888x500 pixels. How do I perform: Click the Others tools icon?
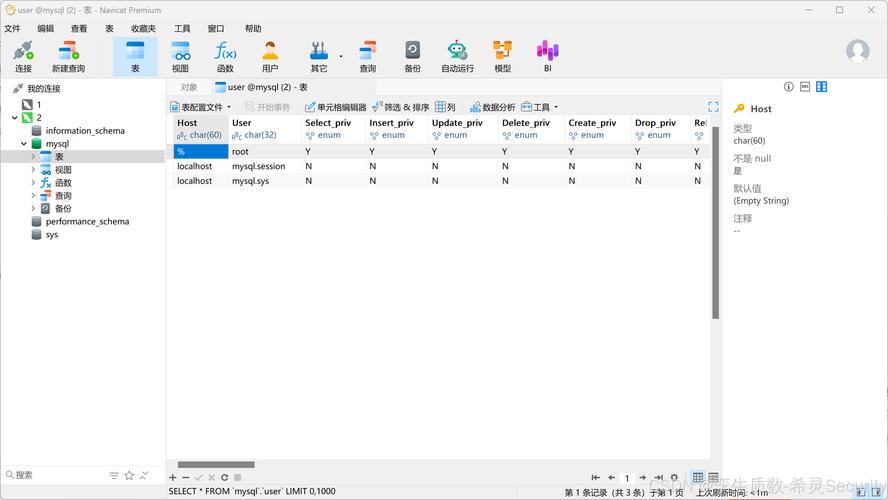coord(319,57)
